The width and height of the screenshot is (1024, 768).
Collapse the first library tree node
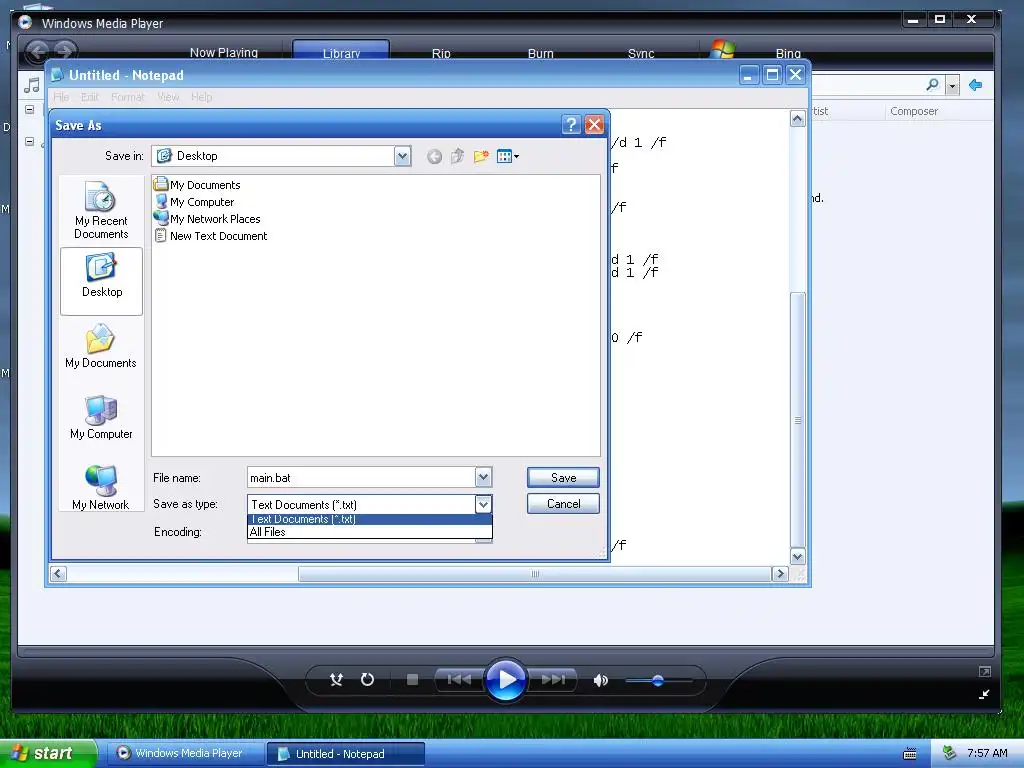[x=29, y=109]
